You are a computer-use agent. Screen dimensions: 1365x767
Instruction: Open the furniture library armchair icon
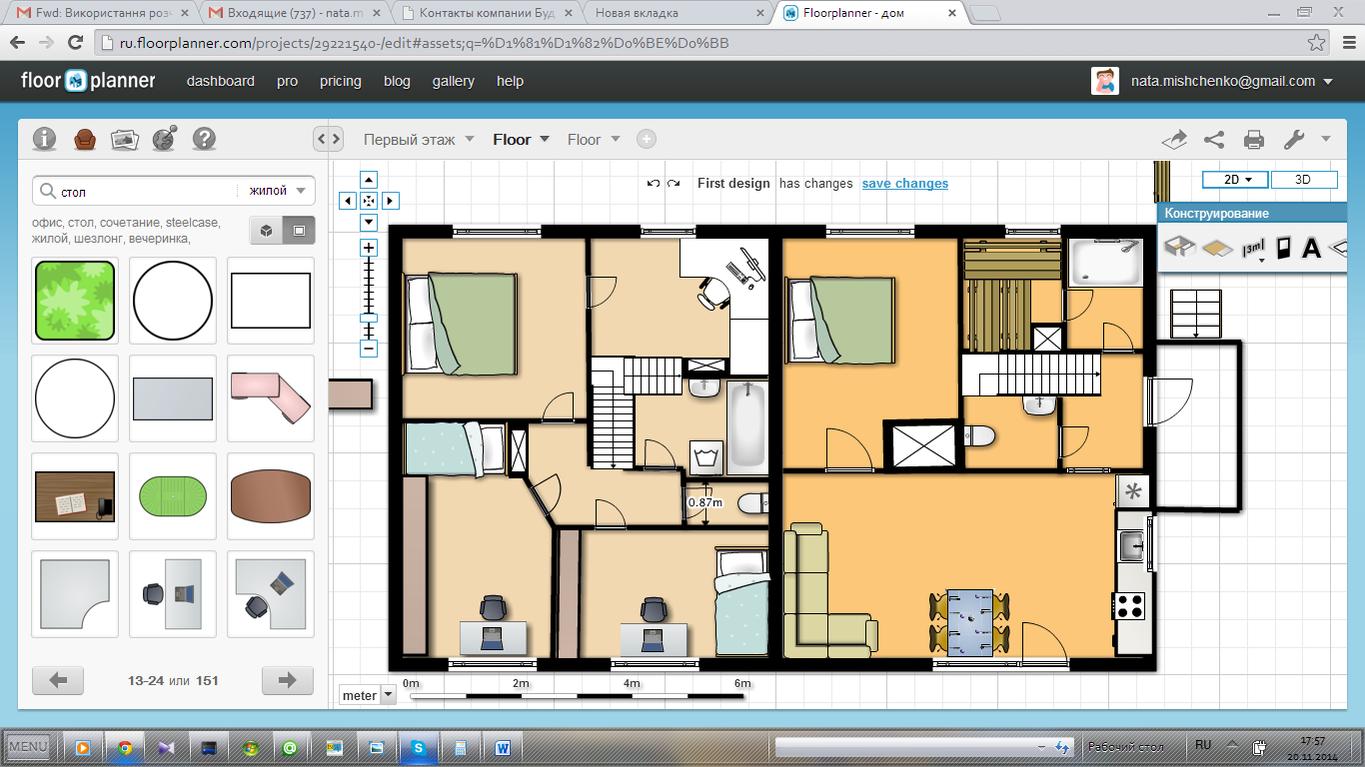point(84,139)
